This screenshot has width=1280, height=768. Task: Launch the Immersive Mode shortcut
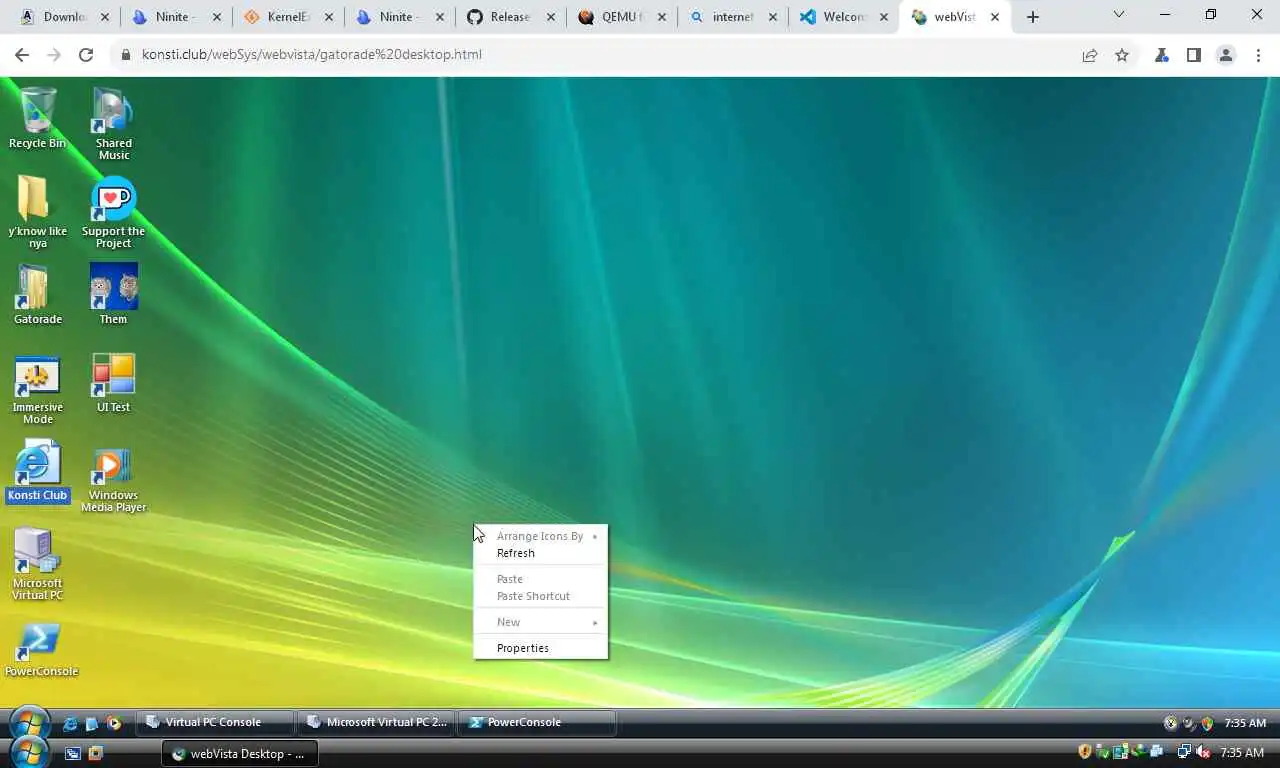38,388
